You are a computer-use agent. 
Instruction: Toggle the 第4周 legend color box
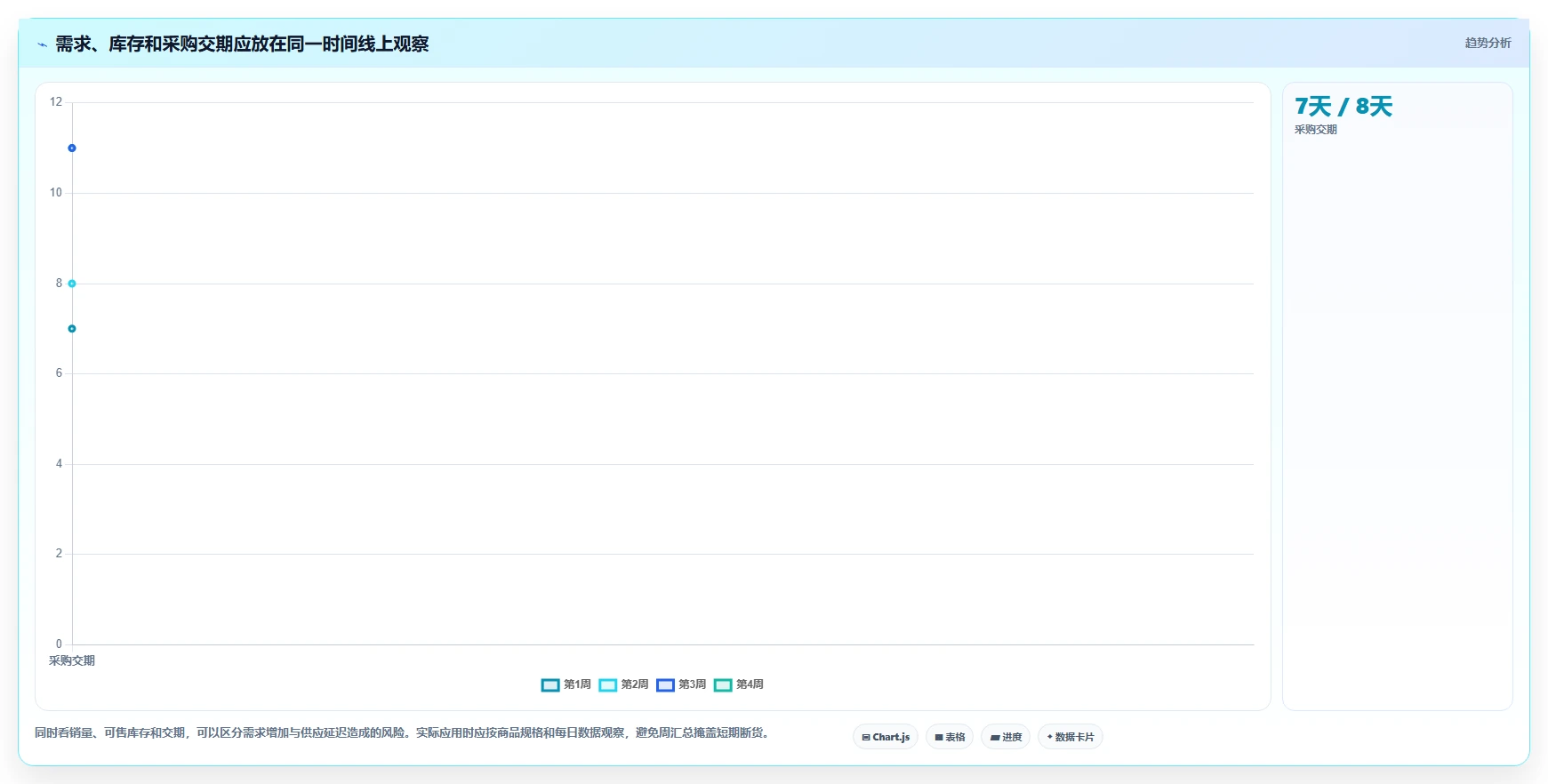(x=723, y=684)
